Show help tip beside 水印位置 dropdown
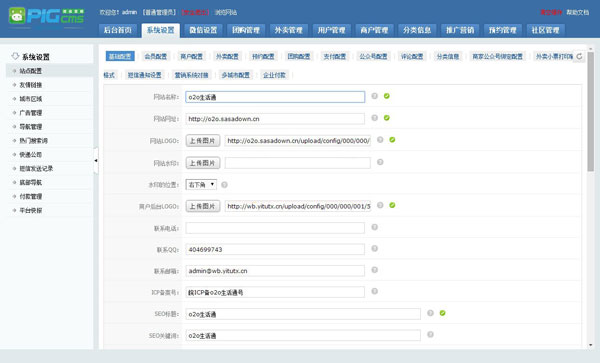Viewport: 600px width, 363px height. 224,185
